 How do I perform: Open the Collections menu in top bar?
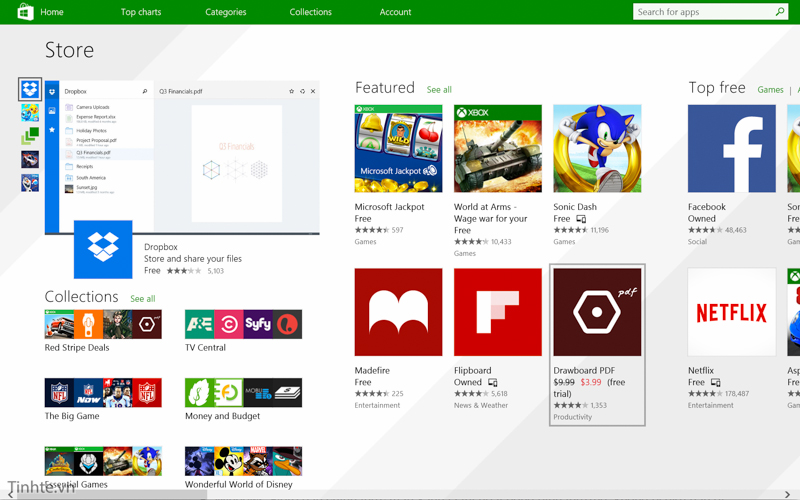coord(310,12)
